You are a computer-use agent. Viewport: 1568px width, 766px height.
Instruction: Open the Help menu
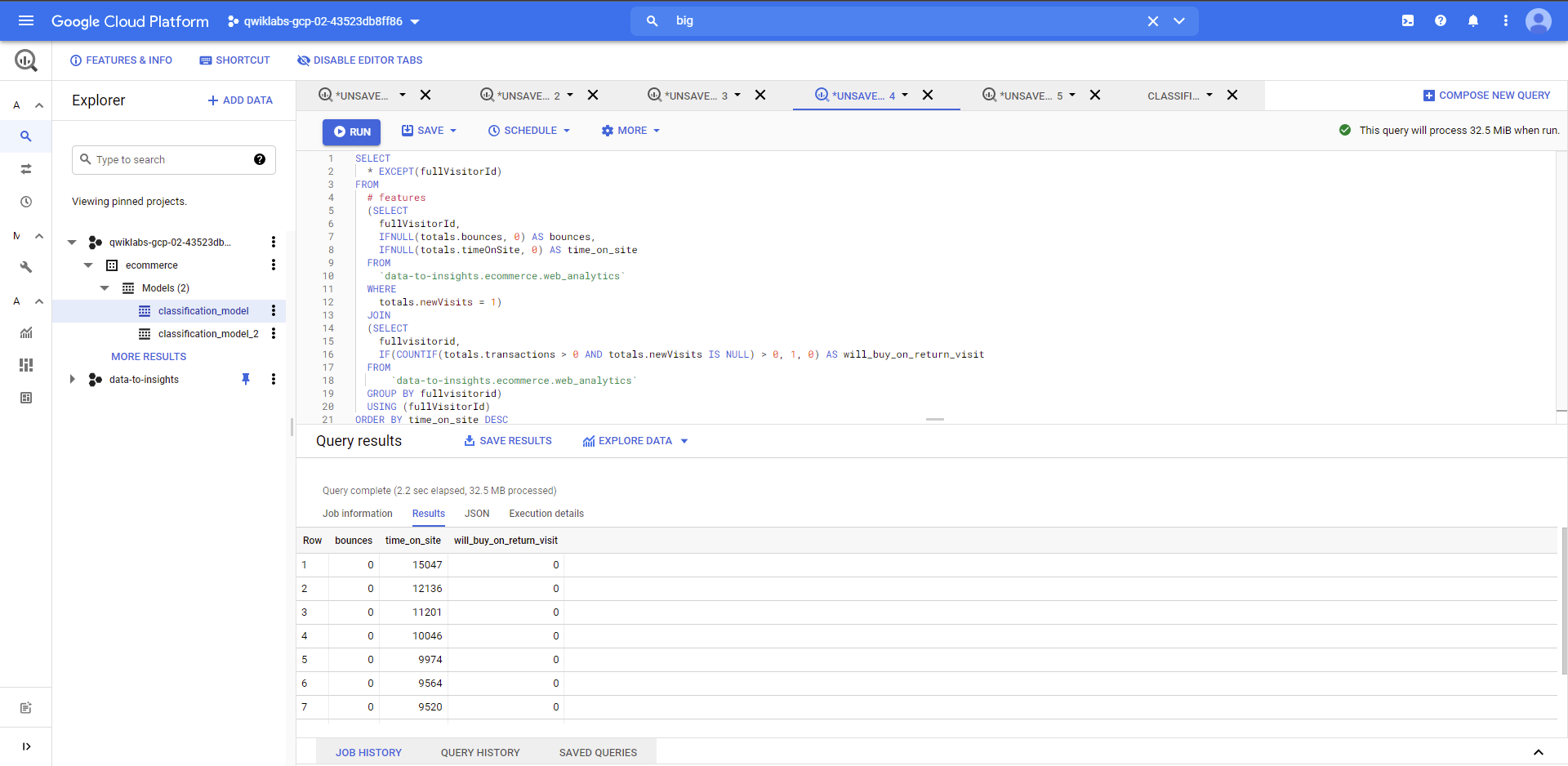coord(1440,20)
